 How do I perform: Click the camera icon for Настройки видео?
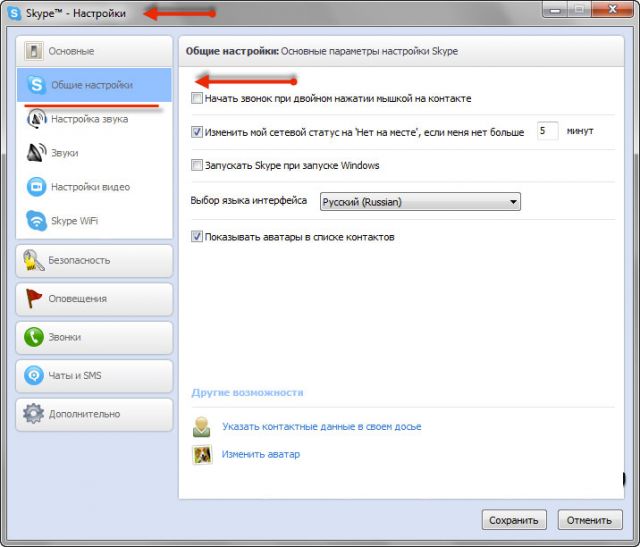(x=36, y=187)
